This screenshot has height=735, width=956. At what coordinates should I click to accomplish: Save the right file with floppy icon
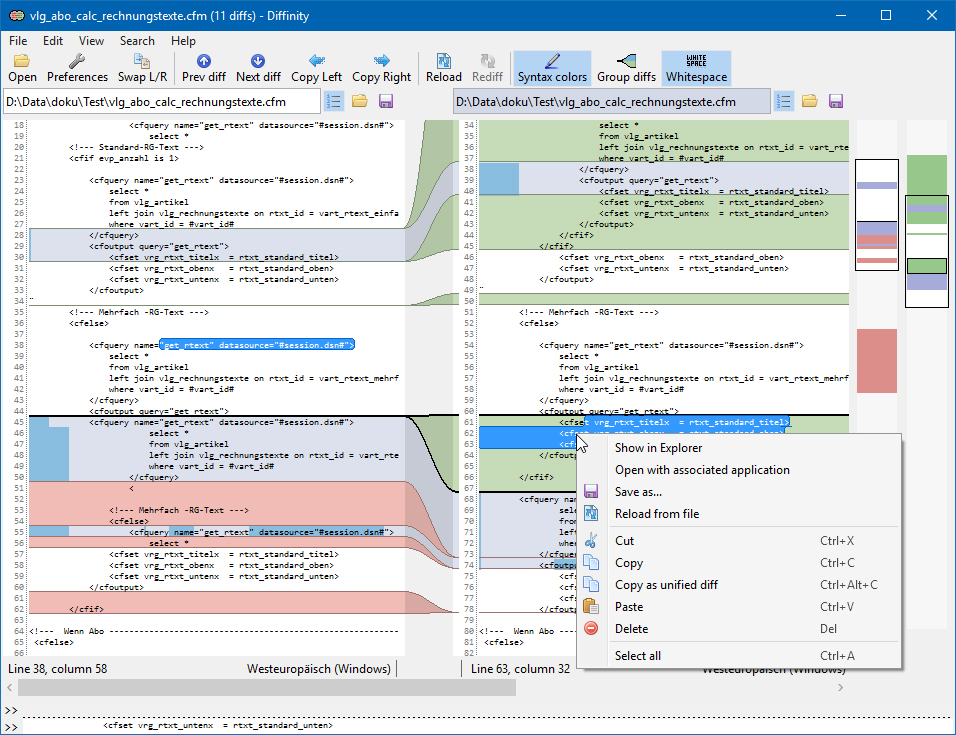836,101
